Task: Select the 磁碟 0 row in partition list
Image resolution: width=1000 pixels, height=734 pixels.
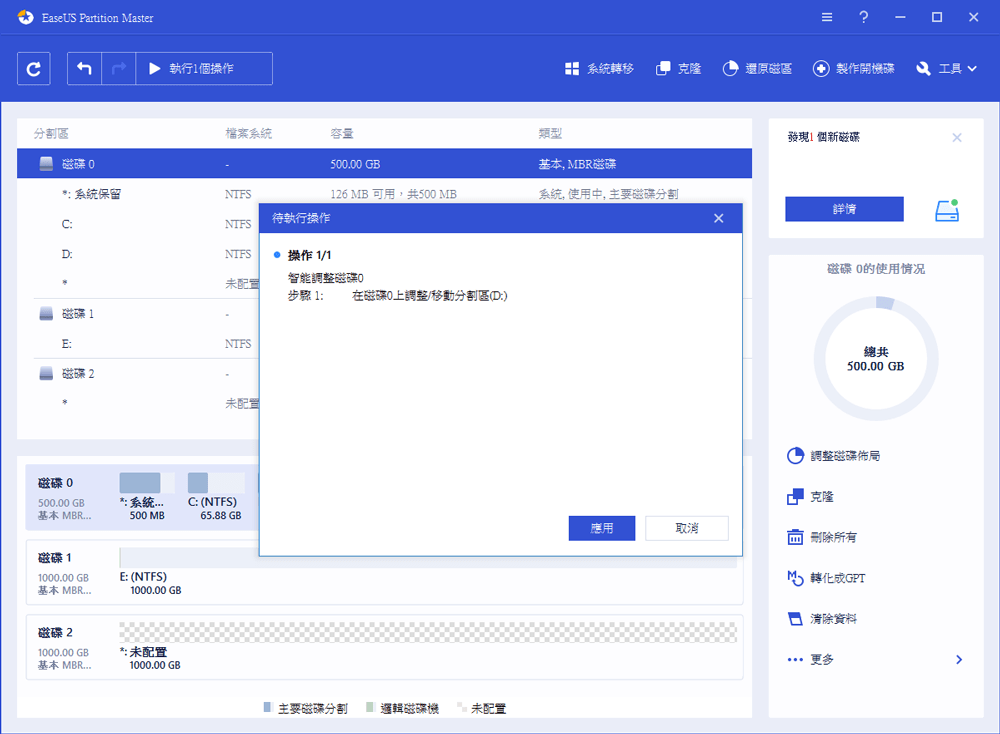Action: coord(385,164)
